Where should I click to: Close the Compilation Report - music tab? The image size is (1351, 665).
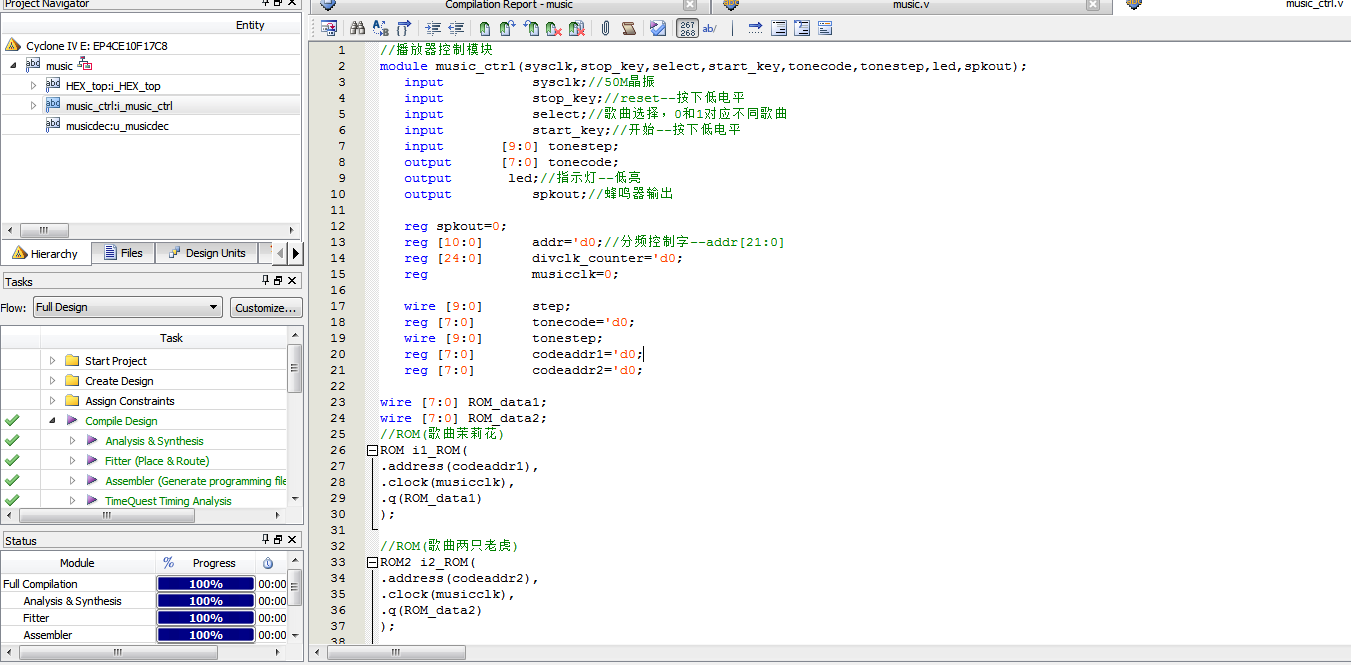[689, 5]
